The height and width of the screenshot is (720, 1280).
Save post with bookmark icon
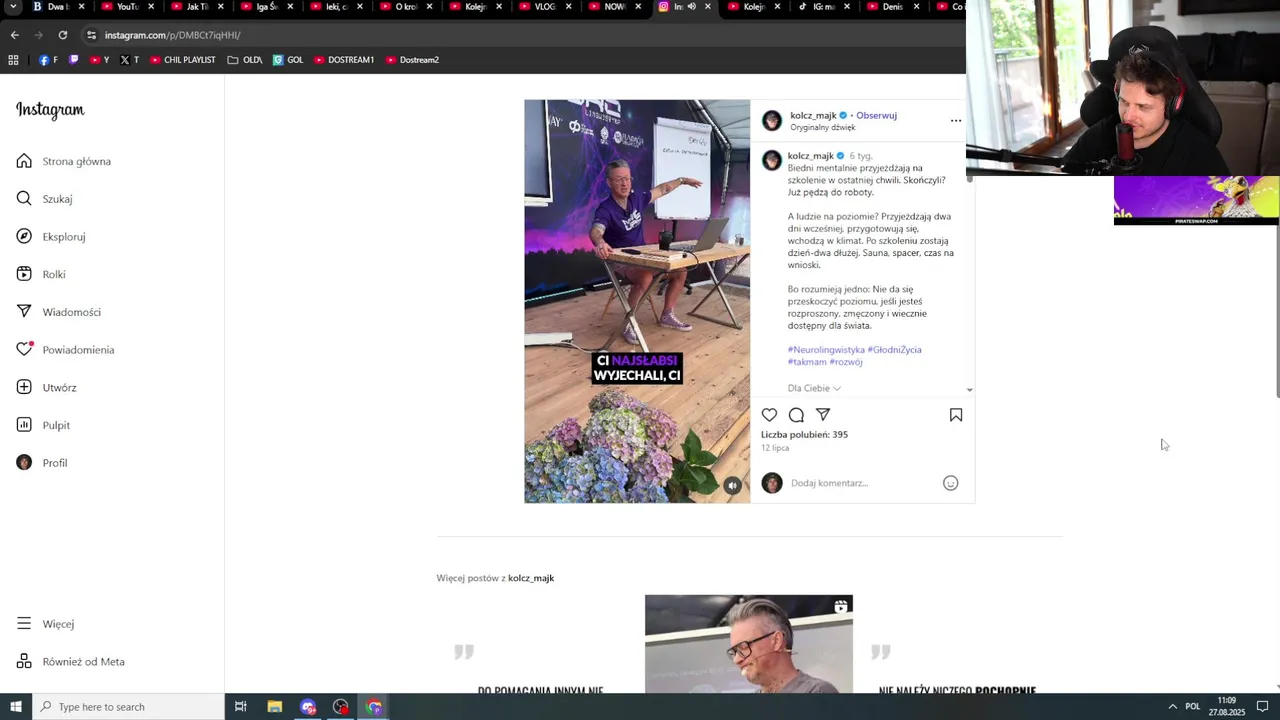pyautogui.click(x=956, y=415)
